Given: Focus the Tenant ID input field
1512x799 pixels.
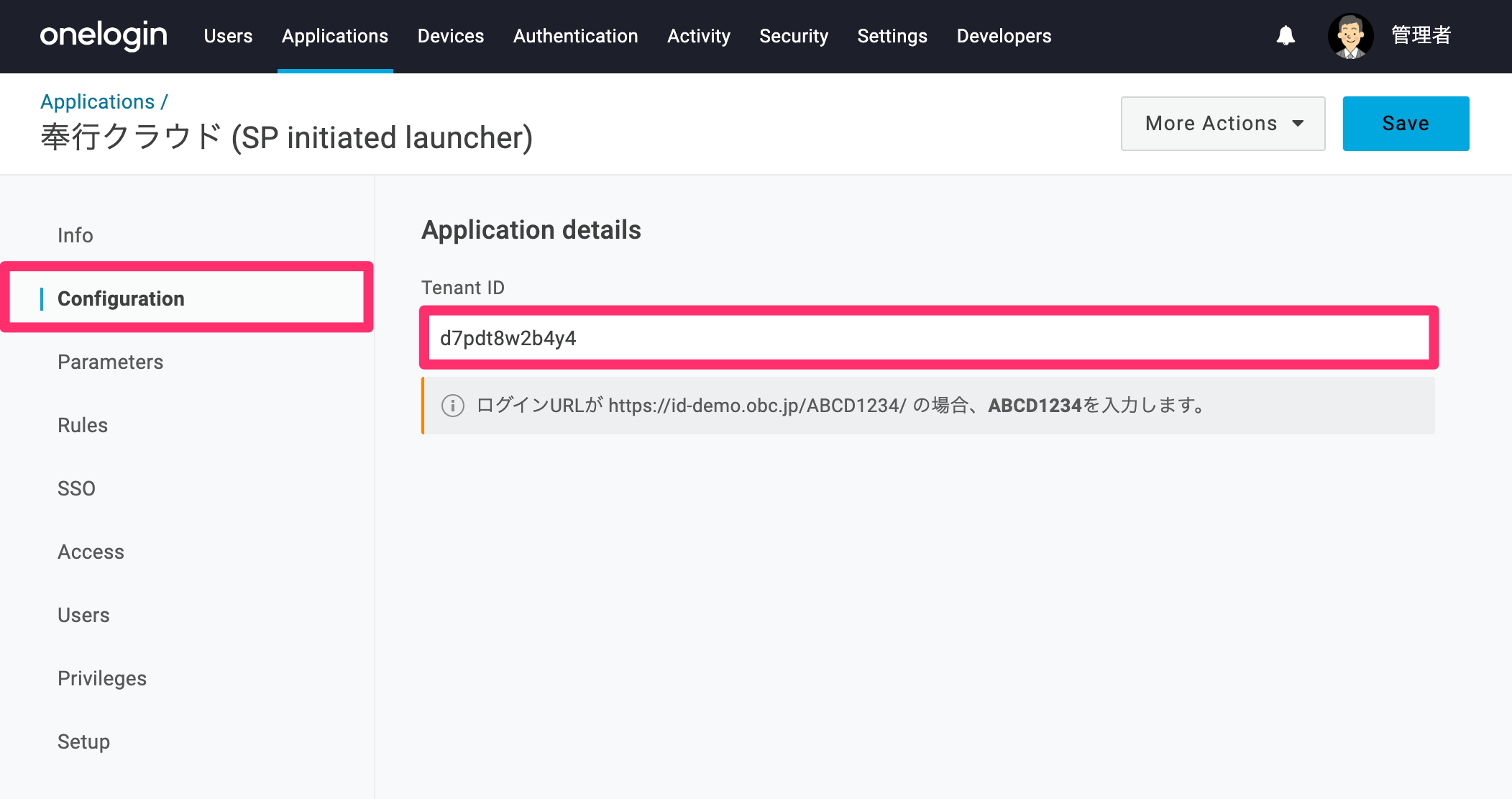Looking at the screenshot, I should click(929, 338).
